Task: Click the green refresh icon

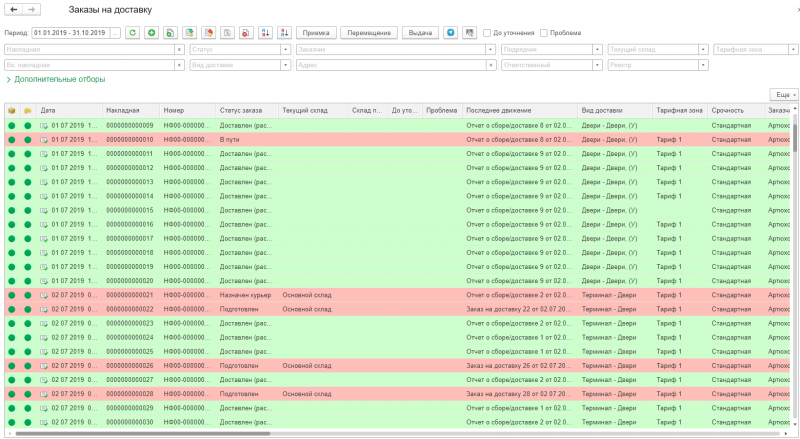Action: [132, 33]
